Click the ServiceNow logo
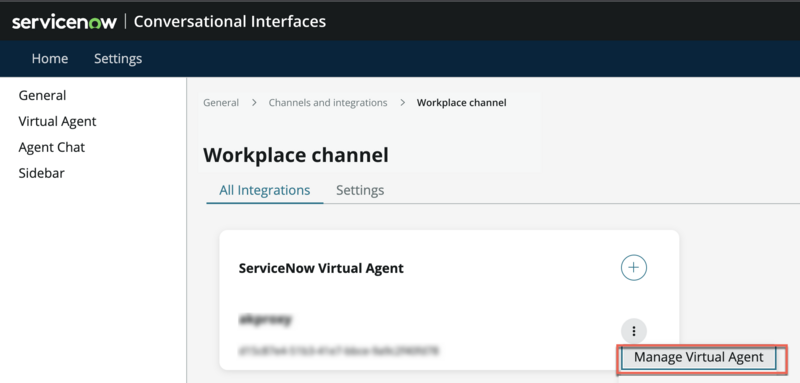Viewport: 800px width, 383px height. click(x=64, y=22)
